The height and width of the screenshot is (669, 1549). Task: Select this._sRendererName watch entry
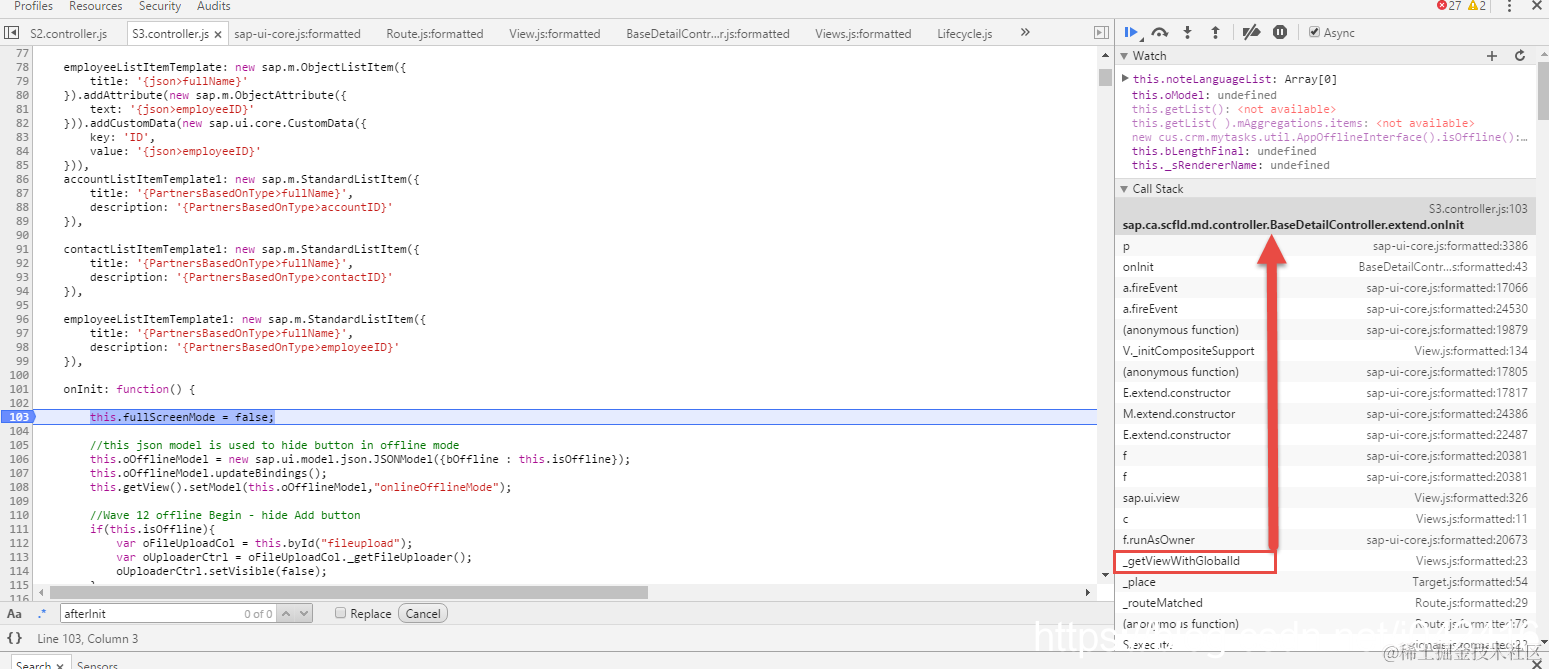[1231, 165]
